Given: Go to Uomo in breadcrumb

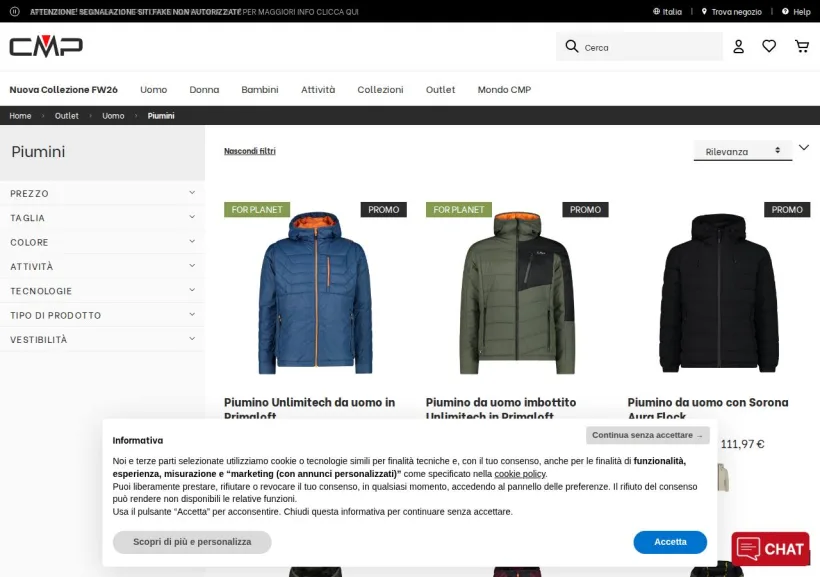Looking at the screenshot, I should [113, 116].
